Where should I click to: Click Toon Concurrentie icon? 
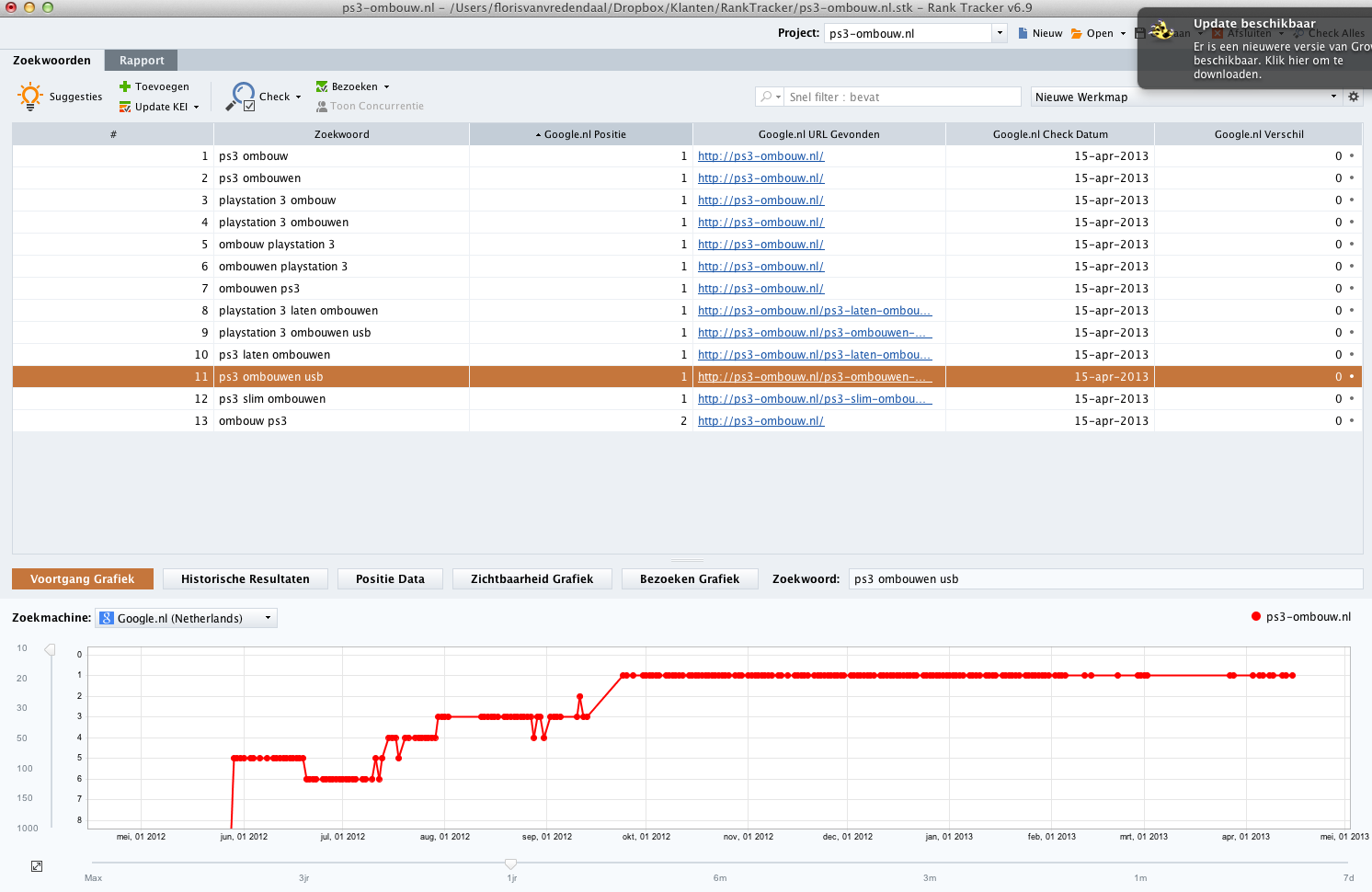pyautogui.click(x=322, y=107)
